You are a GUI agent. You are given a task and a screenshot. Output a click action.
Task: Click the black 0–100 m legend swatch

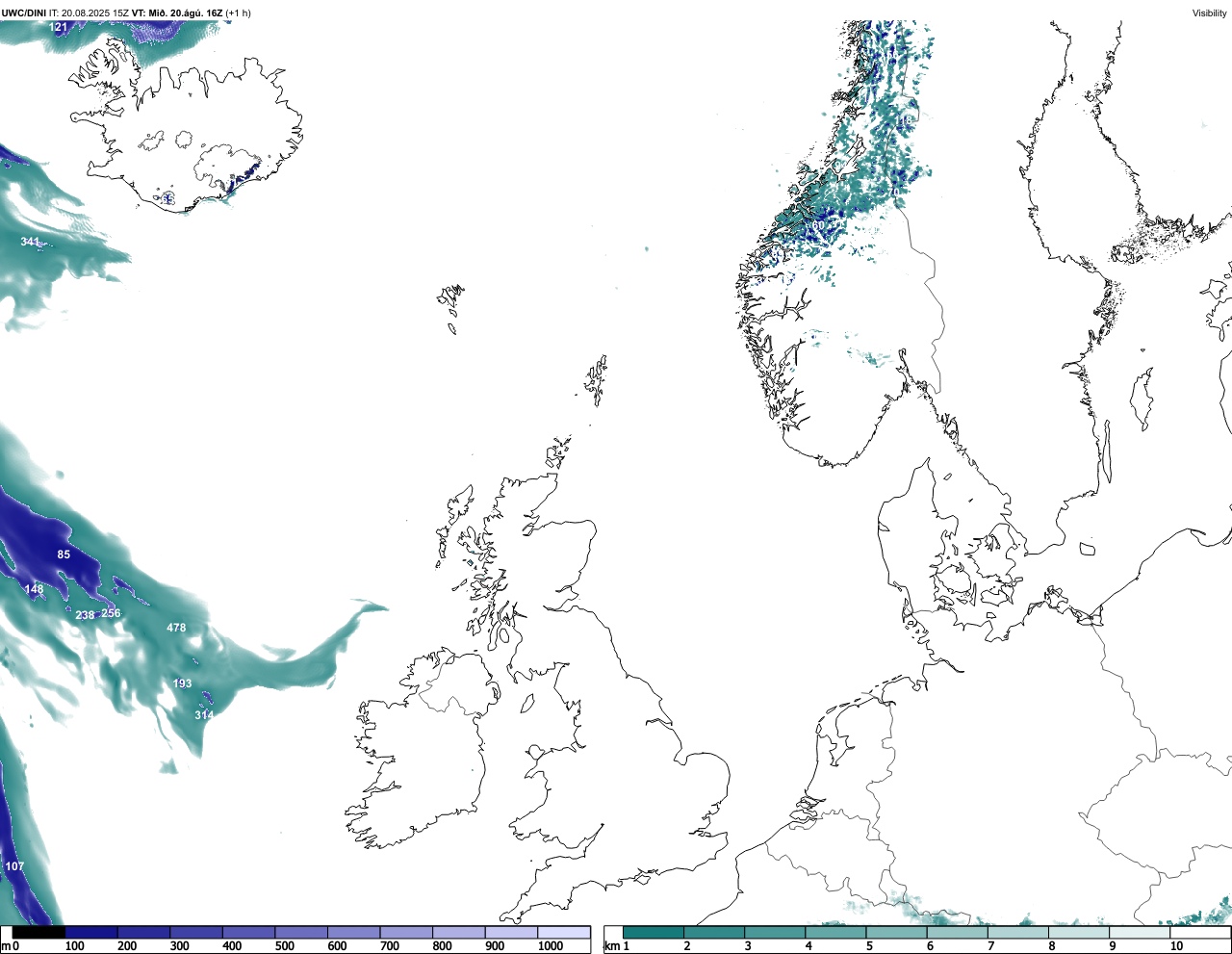click(38, 932)
